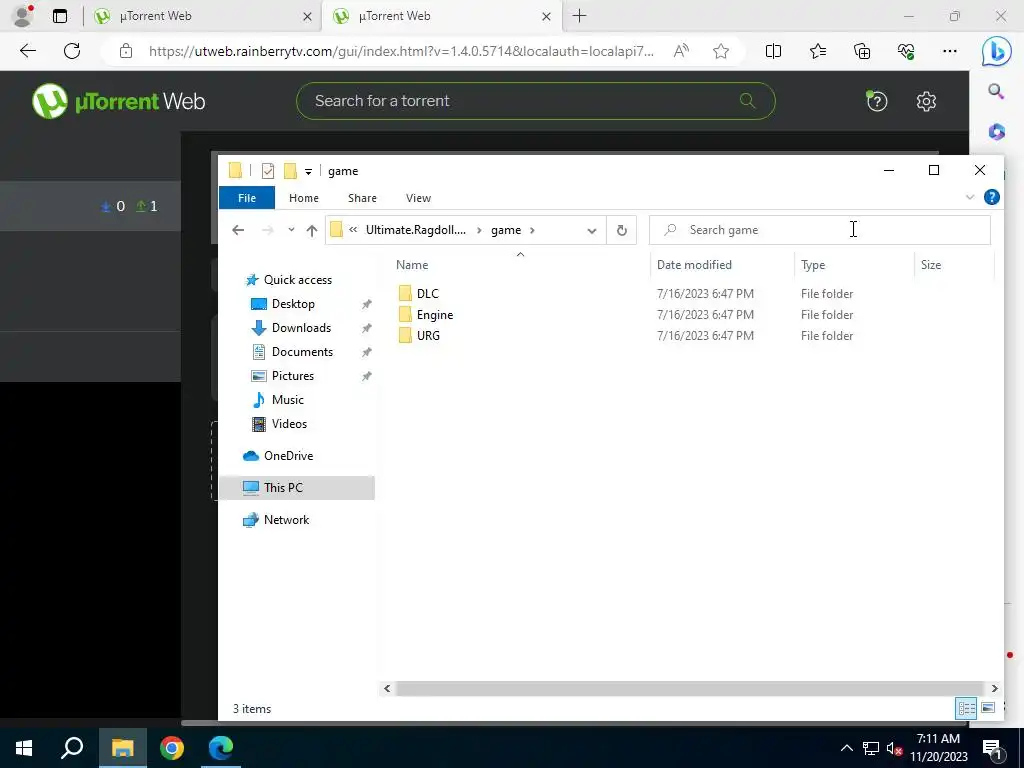Click the Edge sidebar search icon
This screenshot has width=1024, height=768.
(x=996, y=91)
